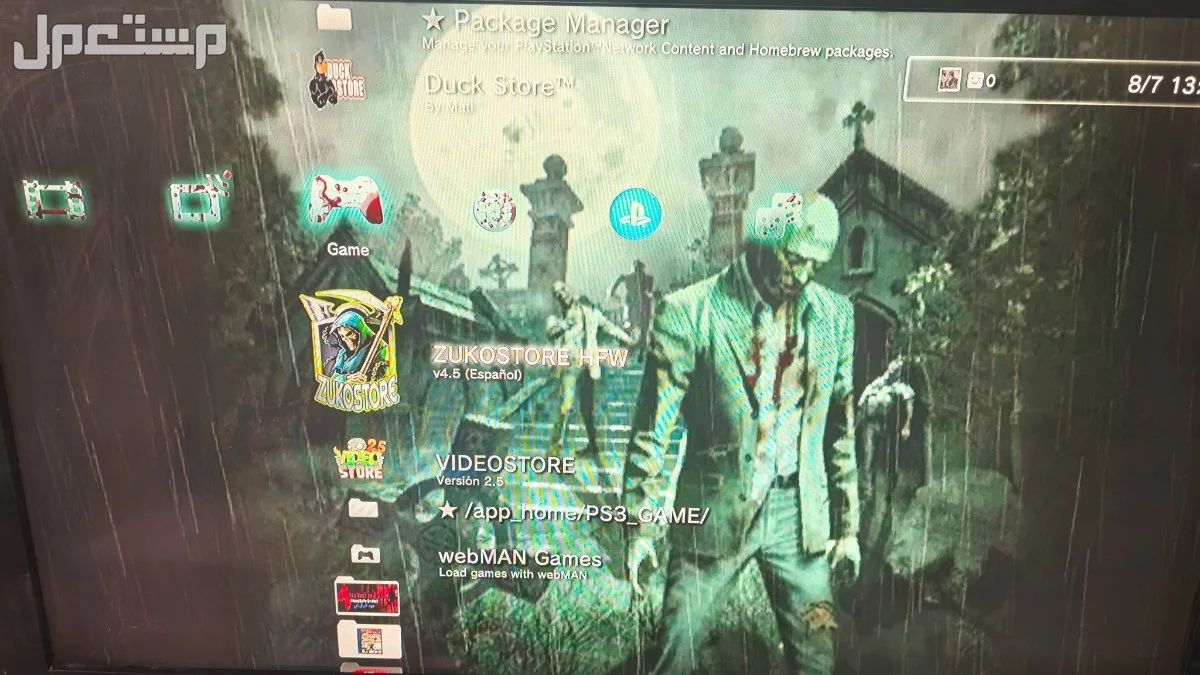This screenshot has height=675, width=1200.
Task: Click the 'Versión 2.5' subtitle
Action: (x=469, y=481)
